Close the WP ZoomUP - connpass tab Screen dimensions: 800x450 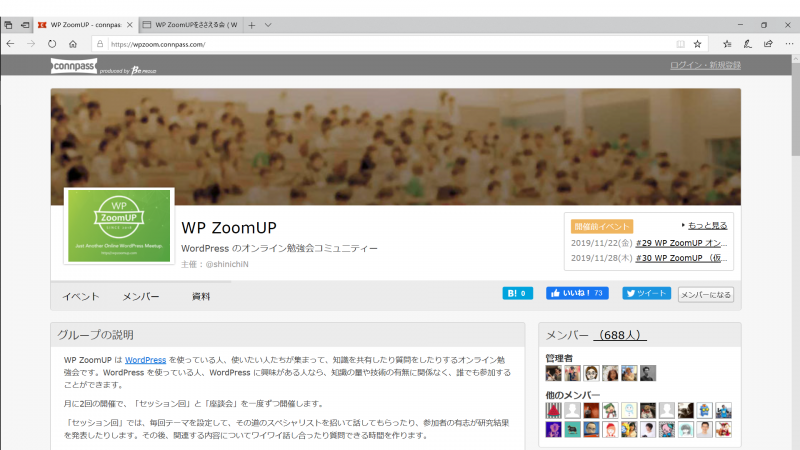pos(130,24)
